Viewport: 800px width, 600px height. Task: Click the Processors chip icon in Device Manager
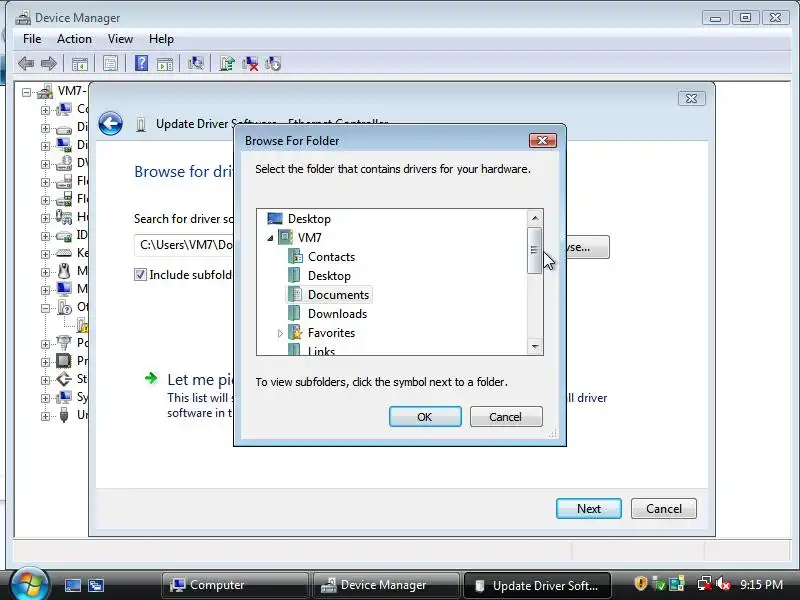[x=64, y=361]
